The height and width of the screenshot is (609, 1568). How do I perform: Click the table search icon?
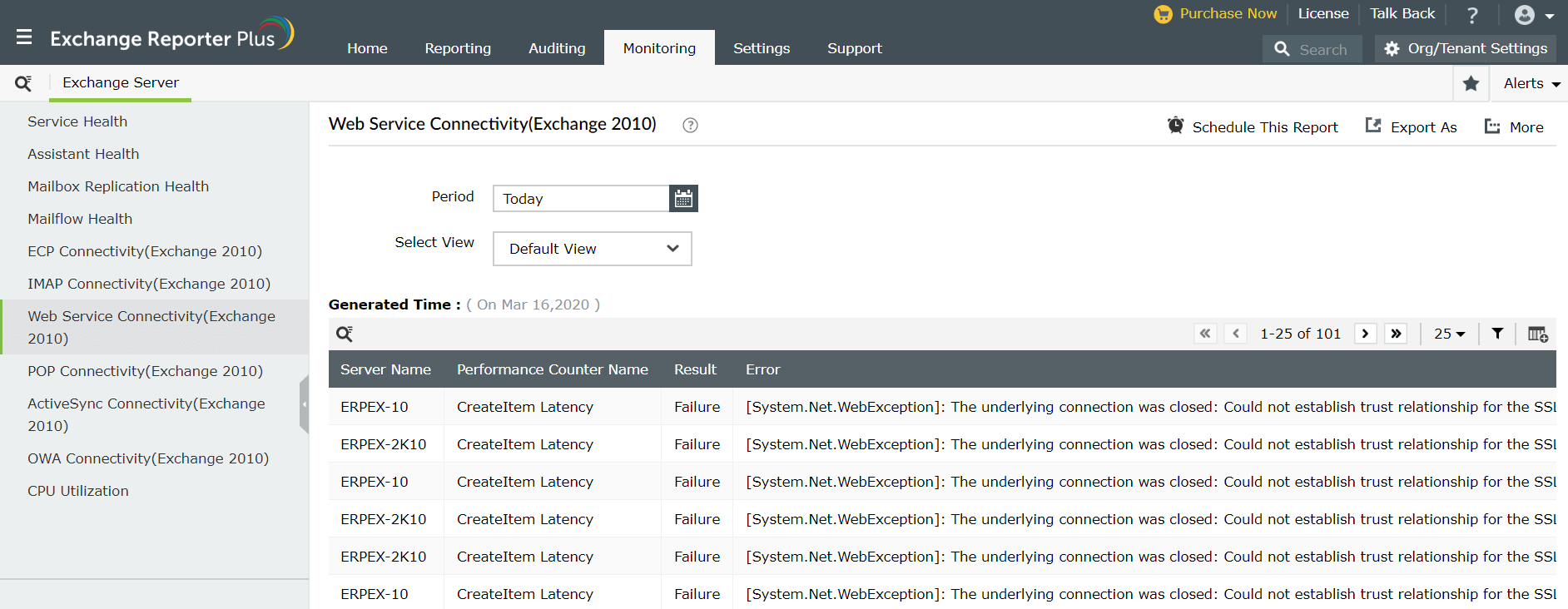pyautogui.click(x=345, y=334)
